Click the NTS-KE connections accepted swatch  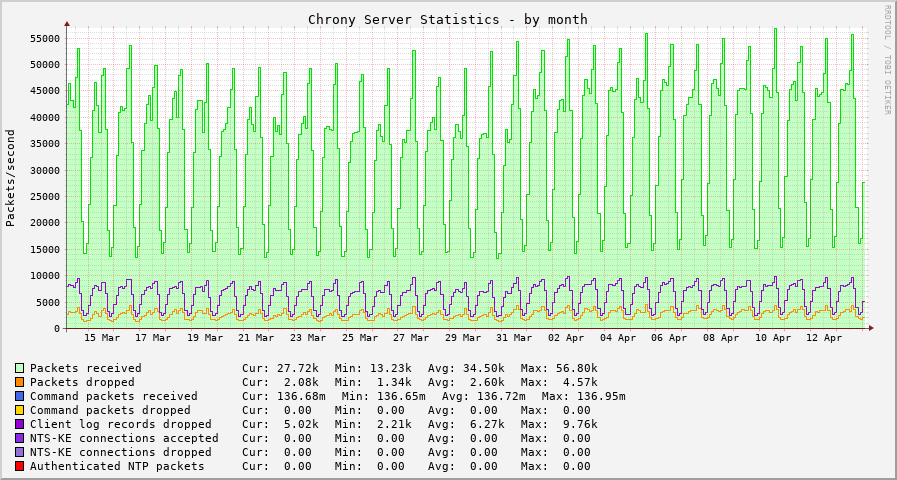click(20, 438)
